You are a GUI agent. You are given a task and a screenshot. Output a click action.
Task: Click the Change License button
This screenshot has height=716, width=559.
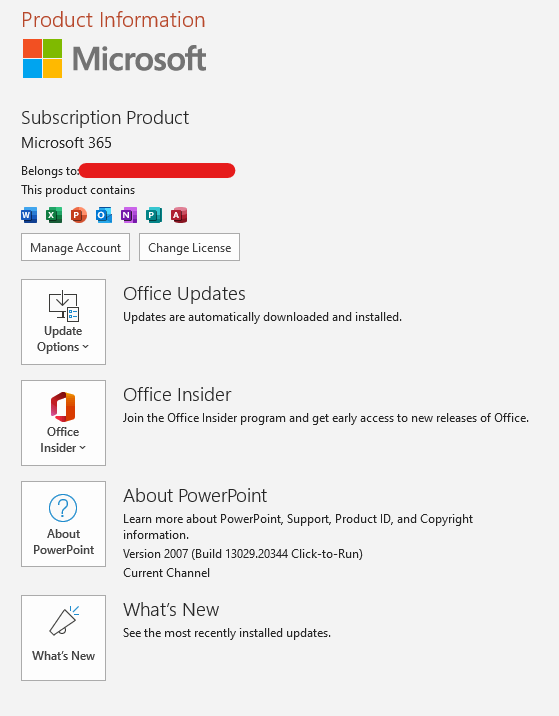coord(190,247)
